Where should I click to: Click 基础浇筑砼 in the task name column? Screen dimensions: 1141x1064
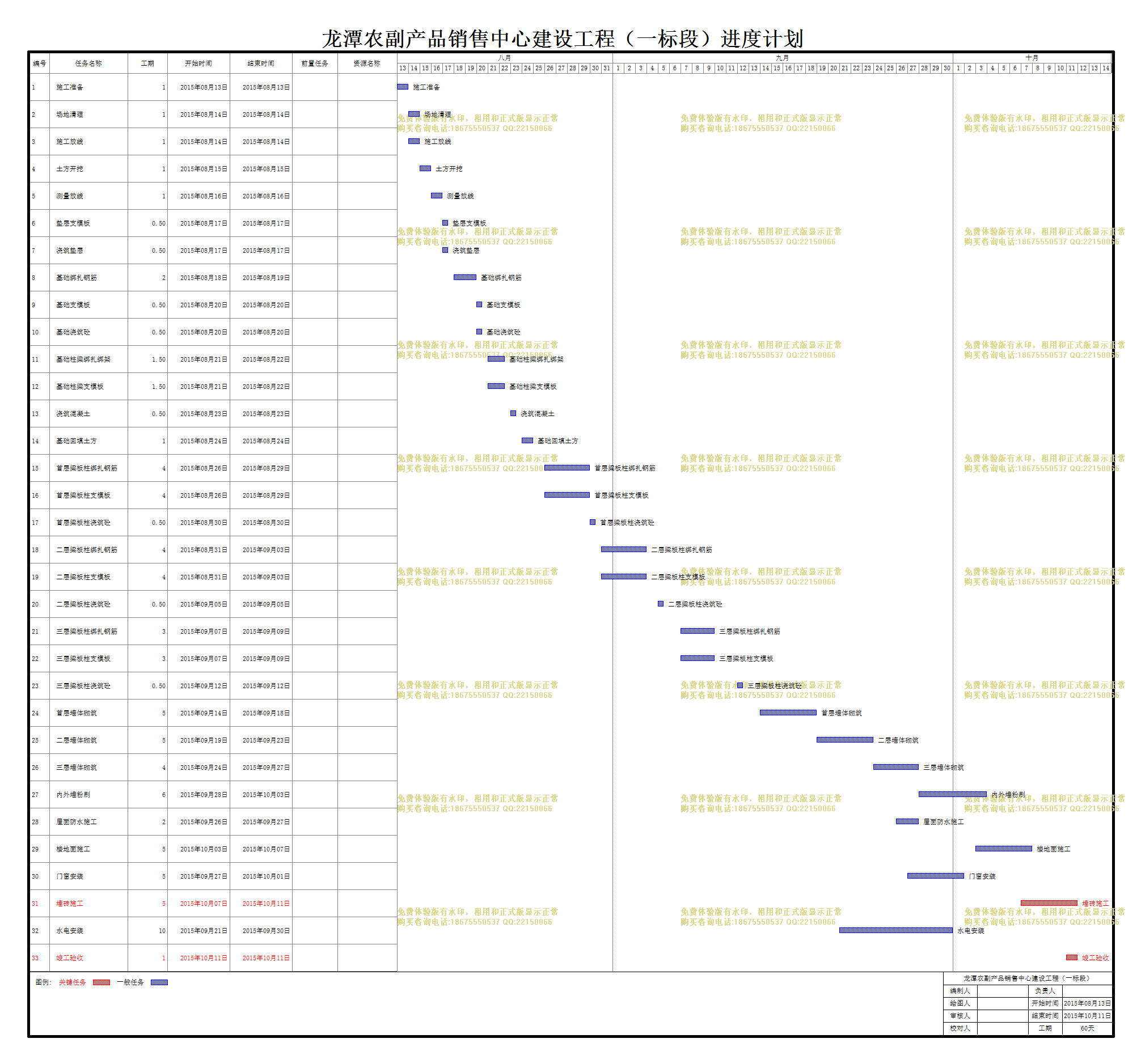tap(73, 332)
